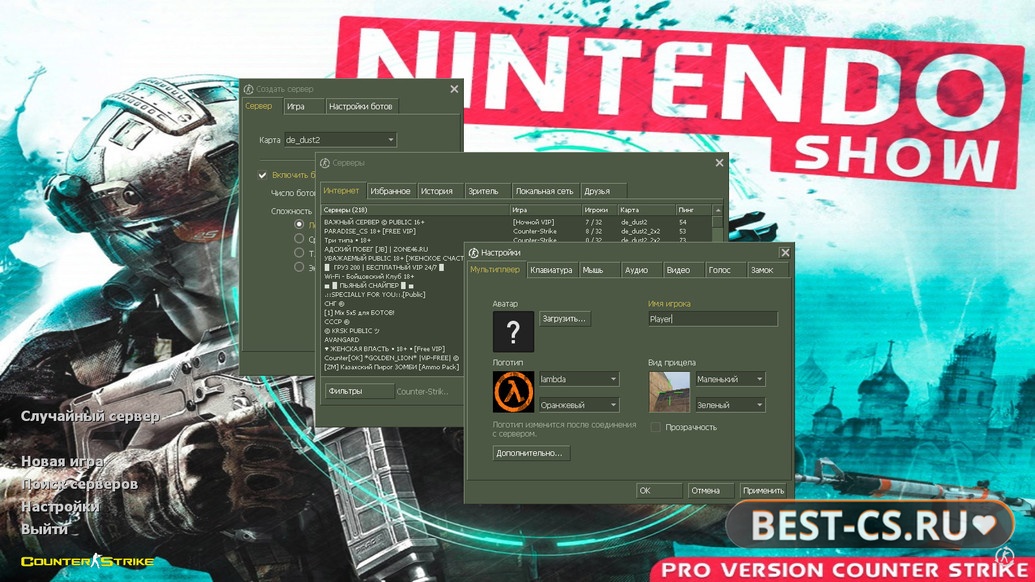Open the Карта de_dust2 dropdown
Viewport: 1035px width, 582px height.
[340, 140]
